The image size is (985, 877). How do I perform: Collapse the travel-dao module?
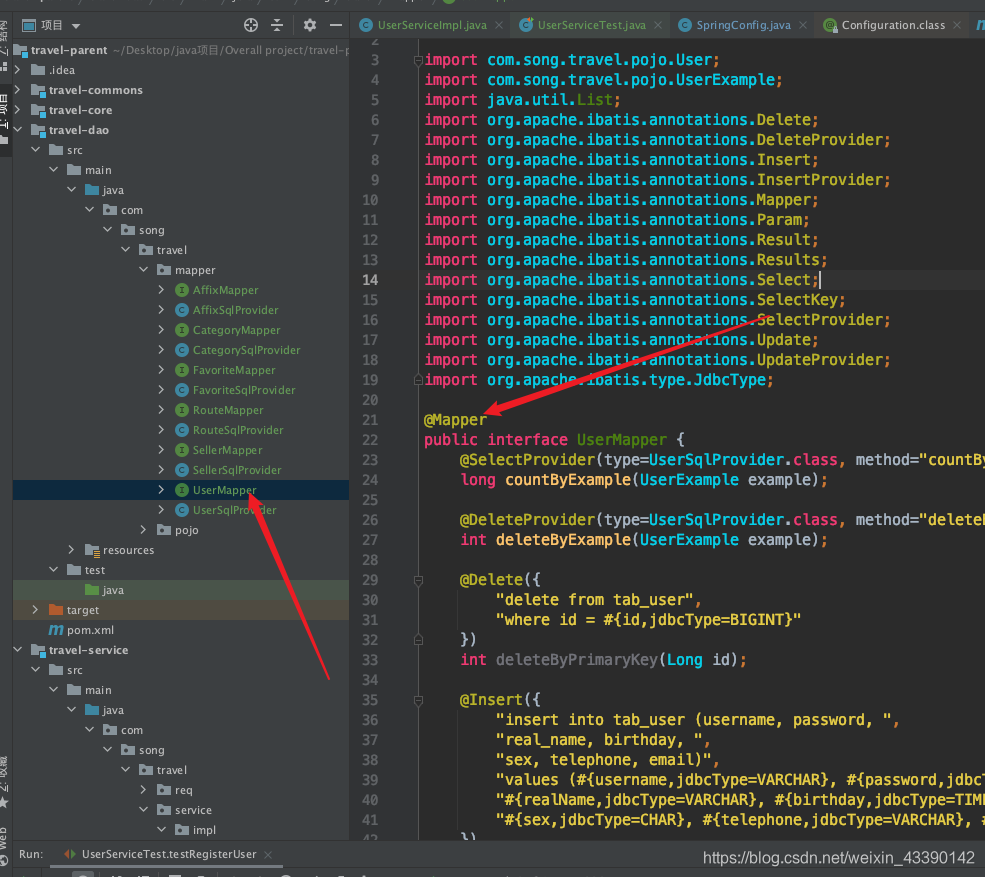click(x=18, y=130)
